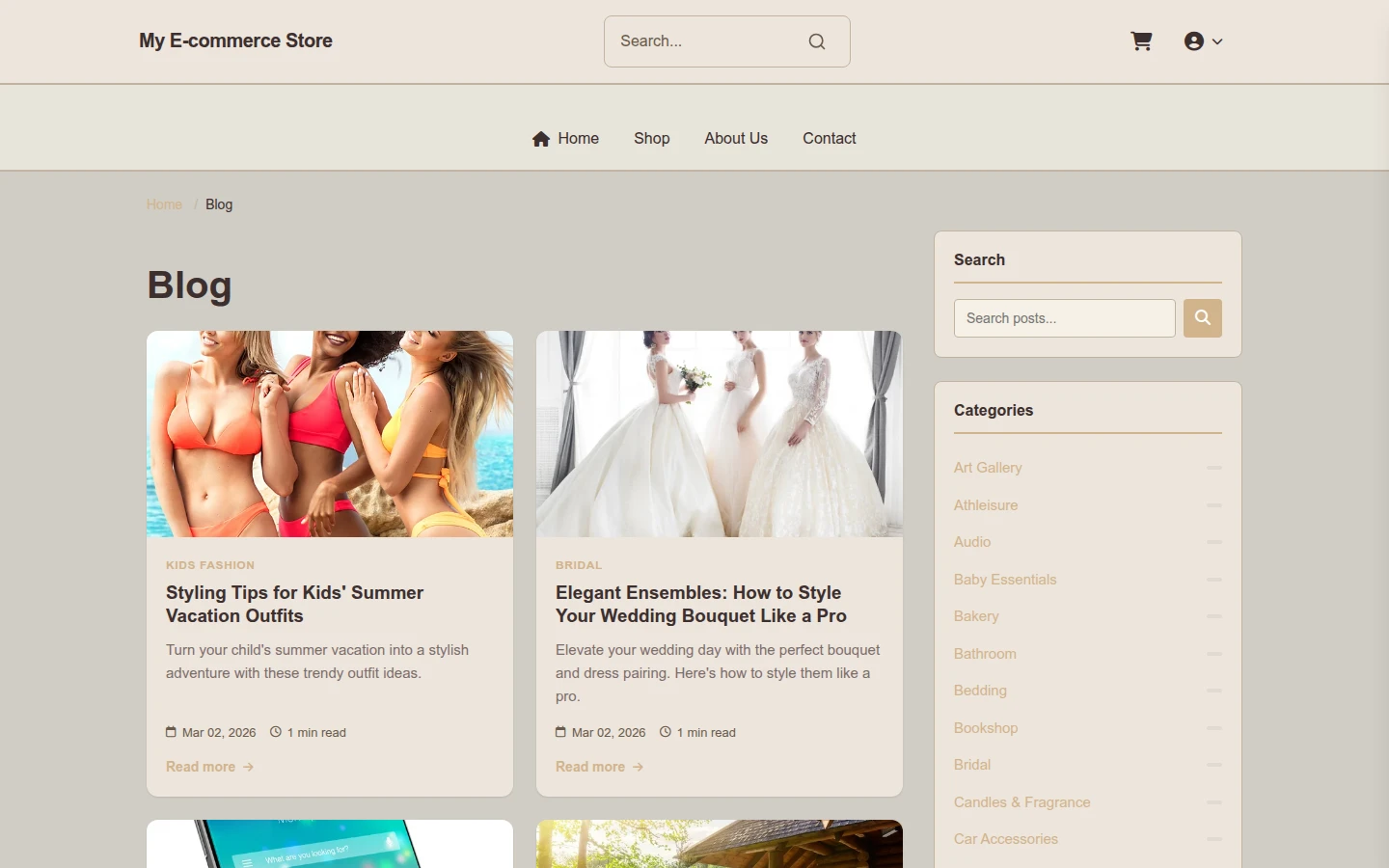
Task: Click the Home breadcrumb link
Action: [164, 204]
